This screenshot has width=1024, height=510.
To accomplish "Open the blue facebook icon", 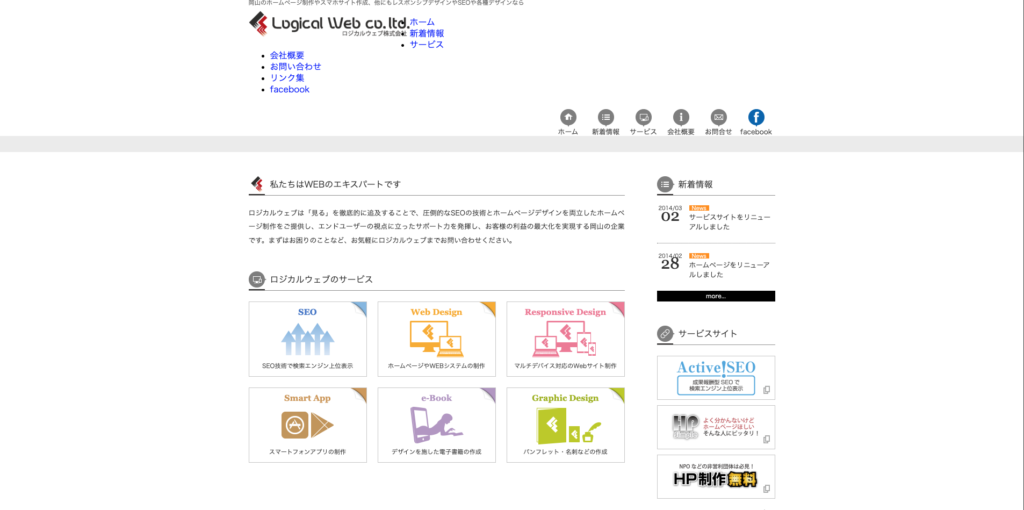I will 756,118.
